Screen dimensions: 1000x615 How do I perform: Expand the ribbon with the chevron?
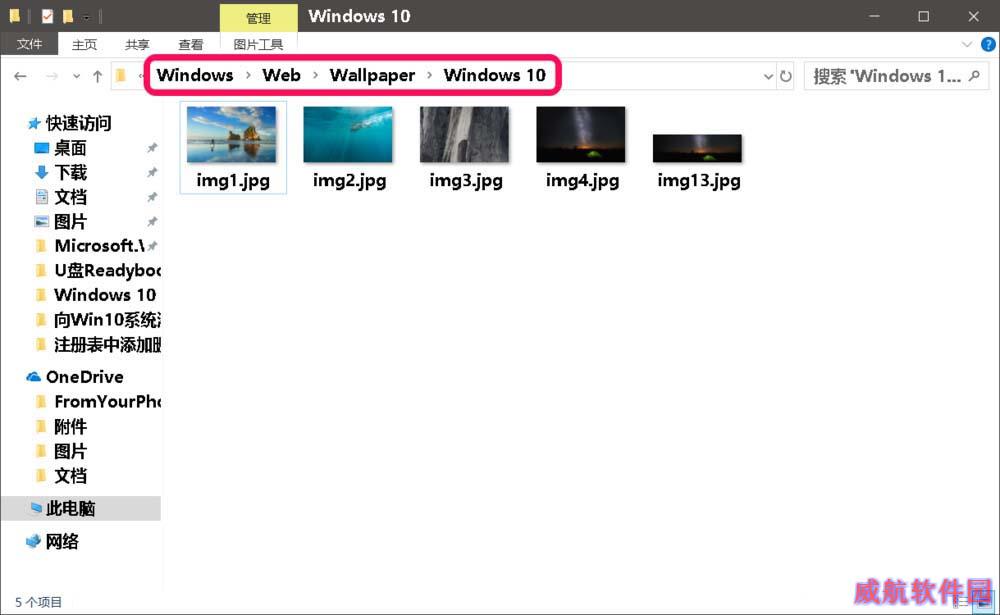(x=967, y=44)
